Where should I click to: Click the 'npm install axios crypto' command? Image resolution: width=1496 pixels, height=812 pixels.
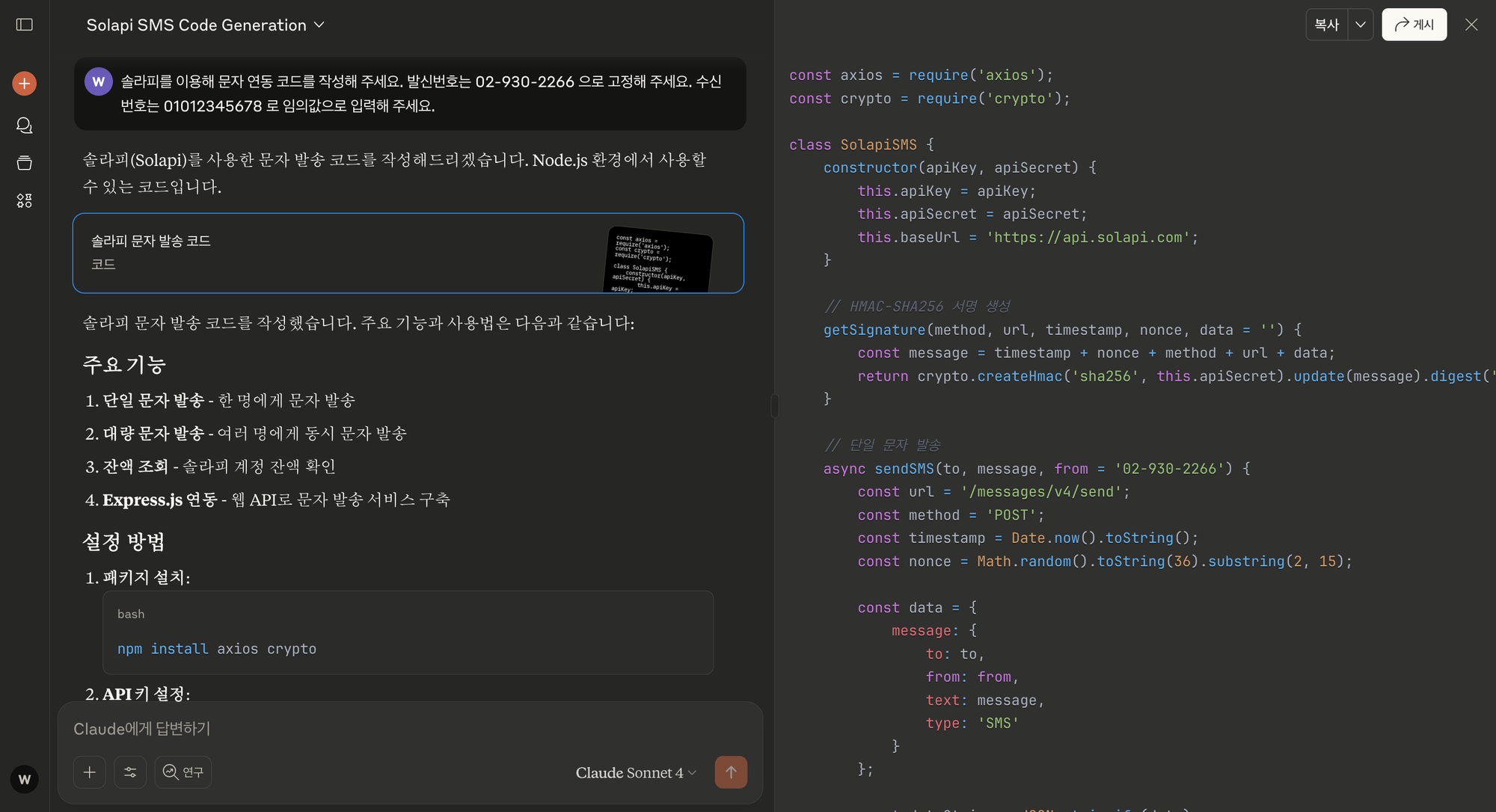coord(217,649)
